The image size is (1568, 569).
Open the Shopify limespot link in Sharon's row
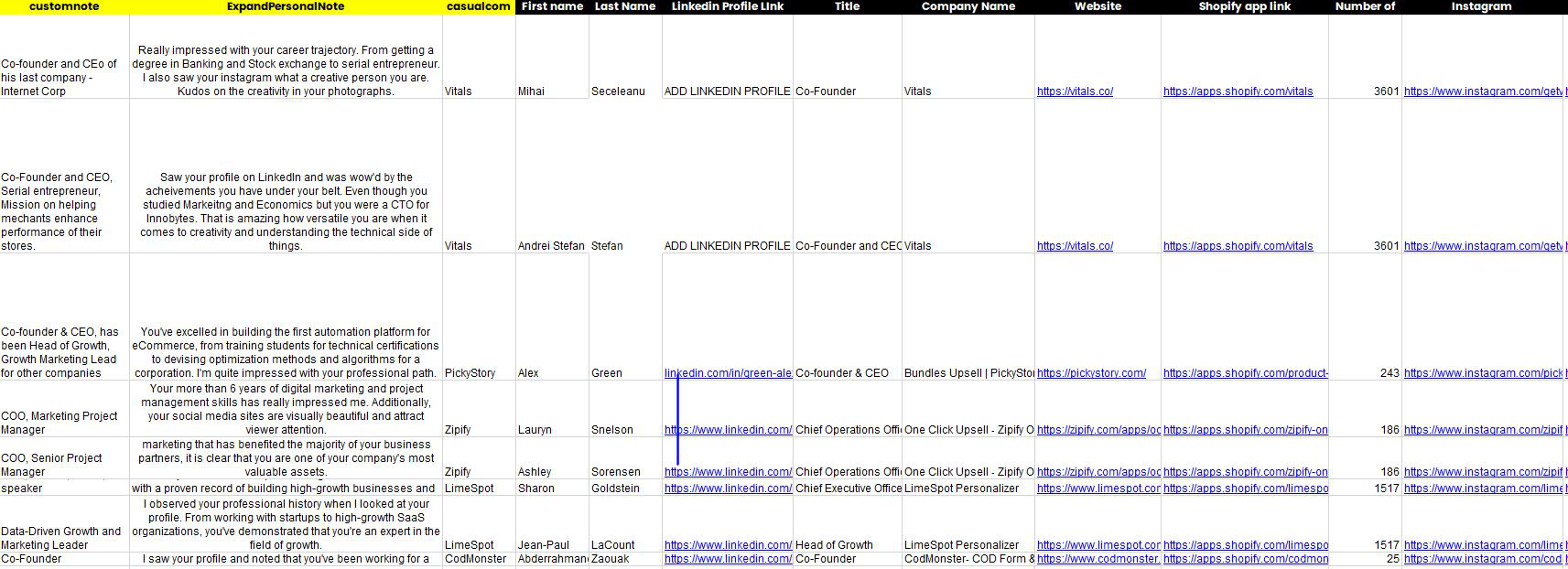(1246, 488)
